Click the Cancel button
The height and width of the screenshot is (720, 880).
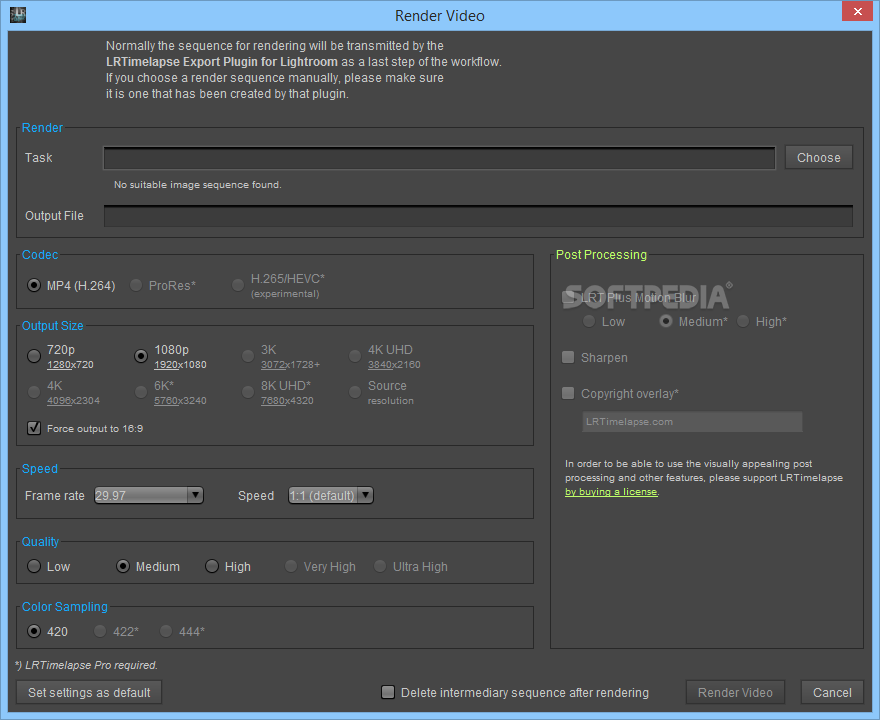click(x=832, y=693)
